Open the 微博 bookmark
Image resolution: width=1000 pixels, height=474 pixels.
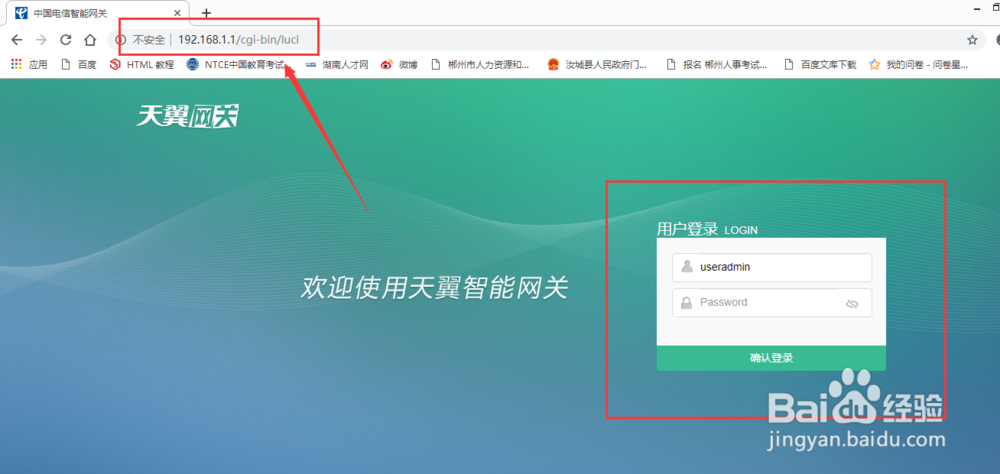399,64
